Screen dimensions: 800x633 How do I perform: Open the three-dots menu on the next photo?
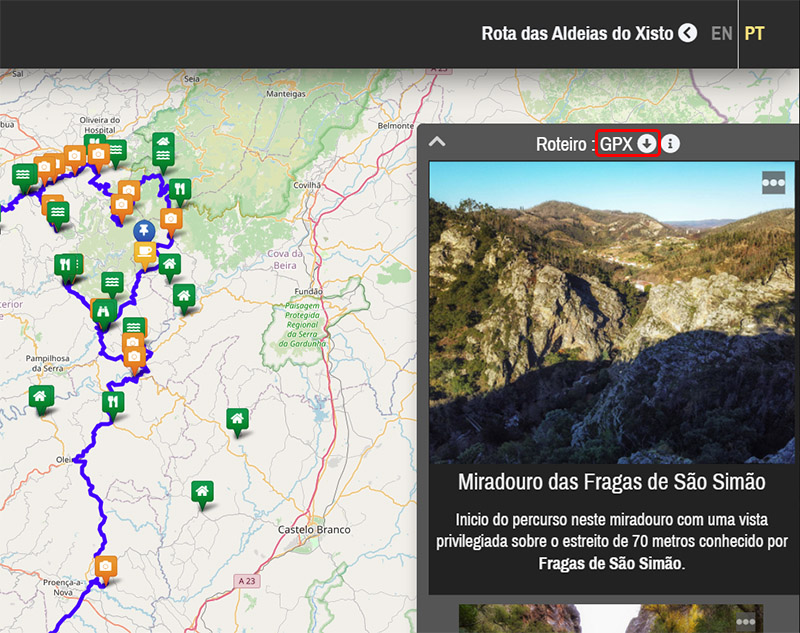coord(746,621)
